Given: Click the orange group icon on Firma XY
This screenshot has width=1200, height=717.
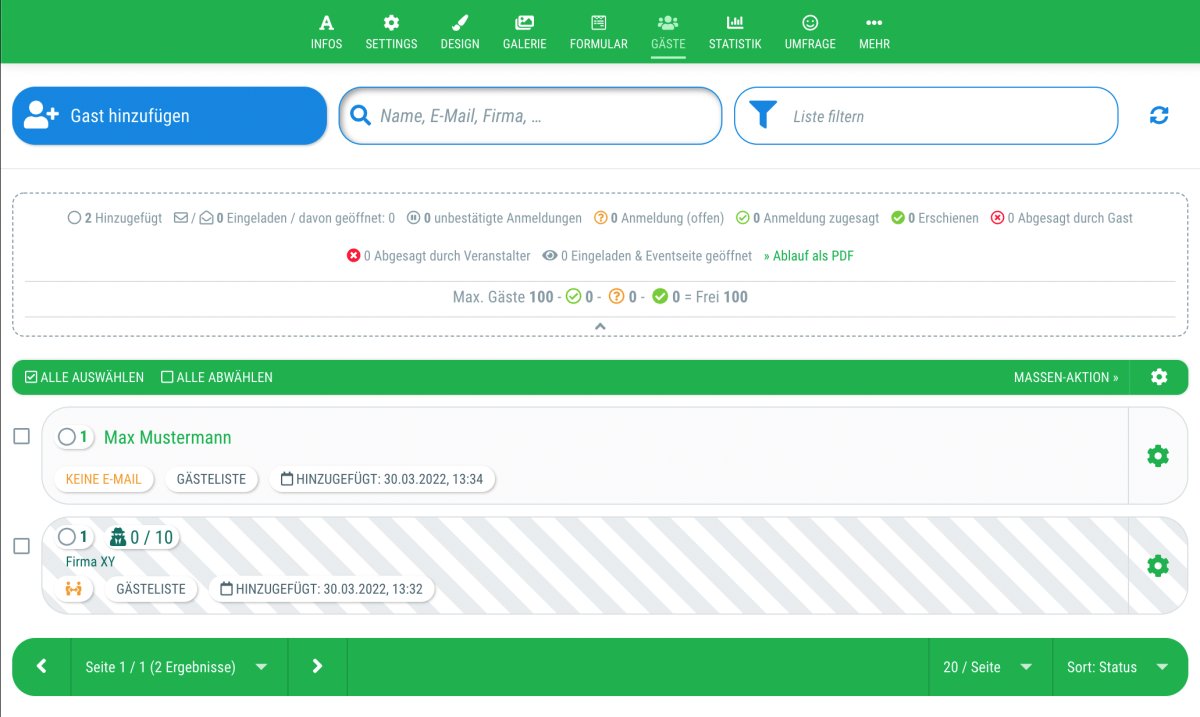Looking at the screenshot, I should (x=73, y=589).
